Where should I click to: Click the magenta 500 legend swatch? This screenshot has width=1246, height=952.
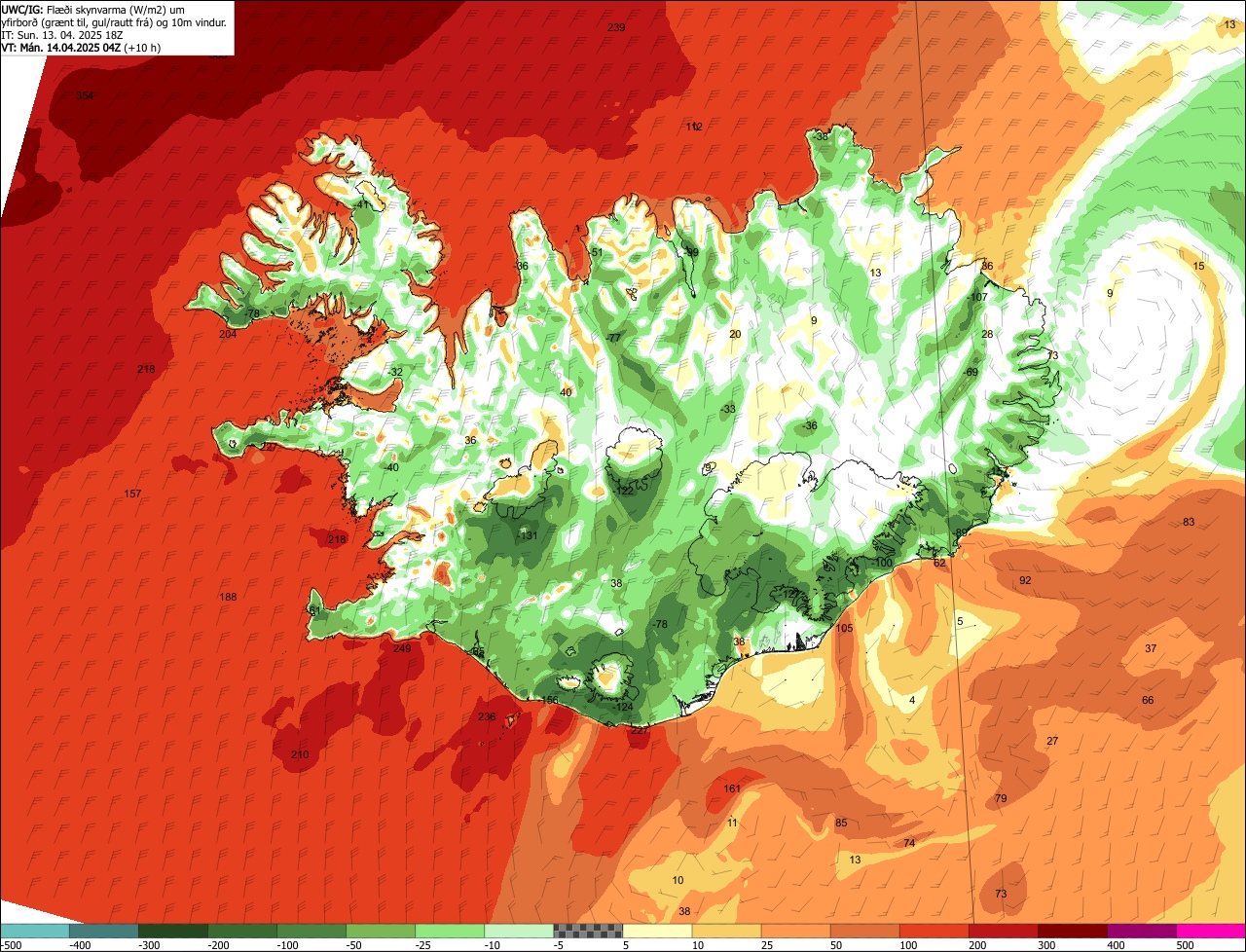pyautogui.click(x=1211, y=931)
